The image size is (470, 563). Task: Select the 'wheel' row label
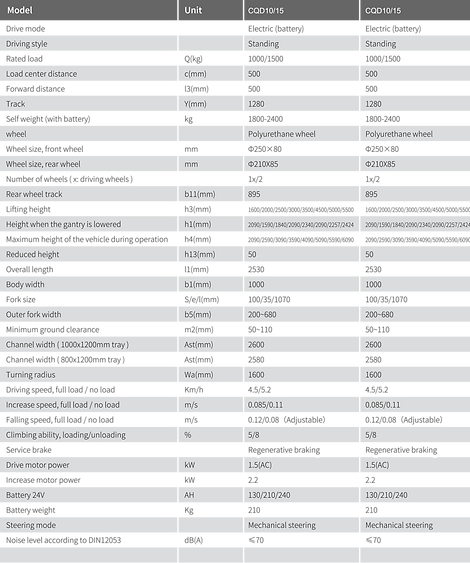coord(16,134)
